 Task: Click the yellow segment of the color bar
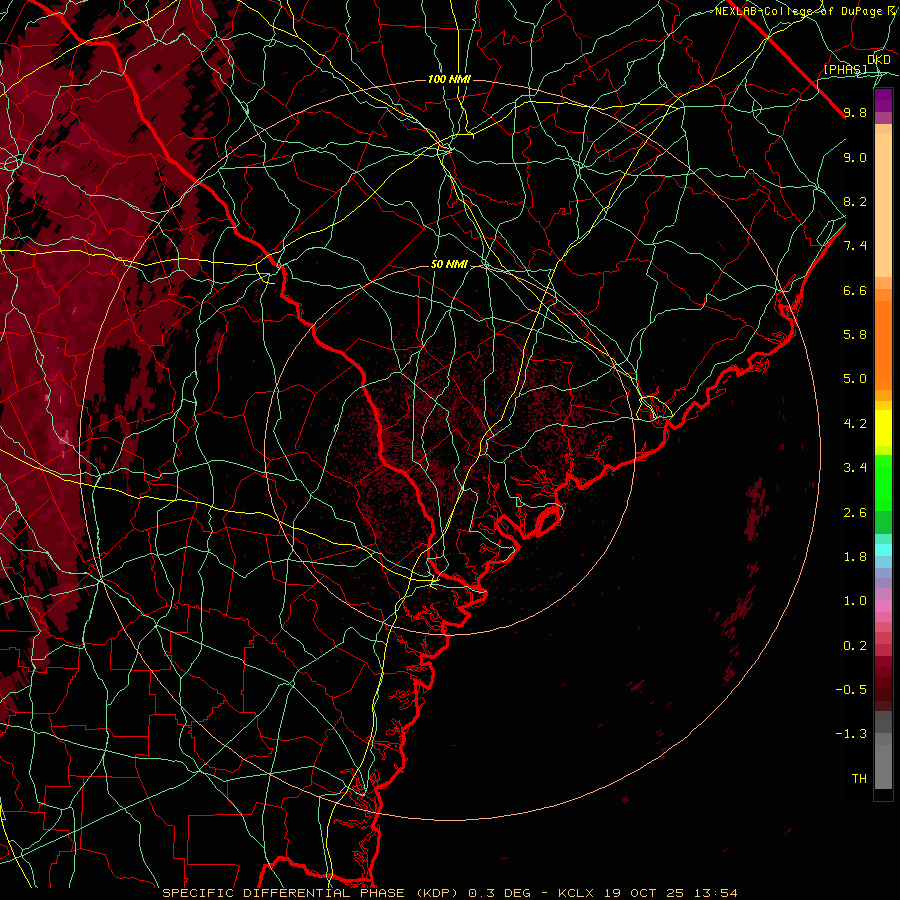click(883, 428)
